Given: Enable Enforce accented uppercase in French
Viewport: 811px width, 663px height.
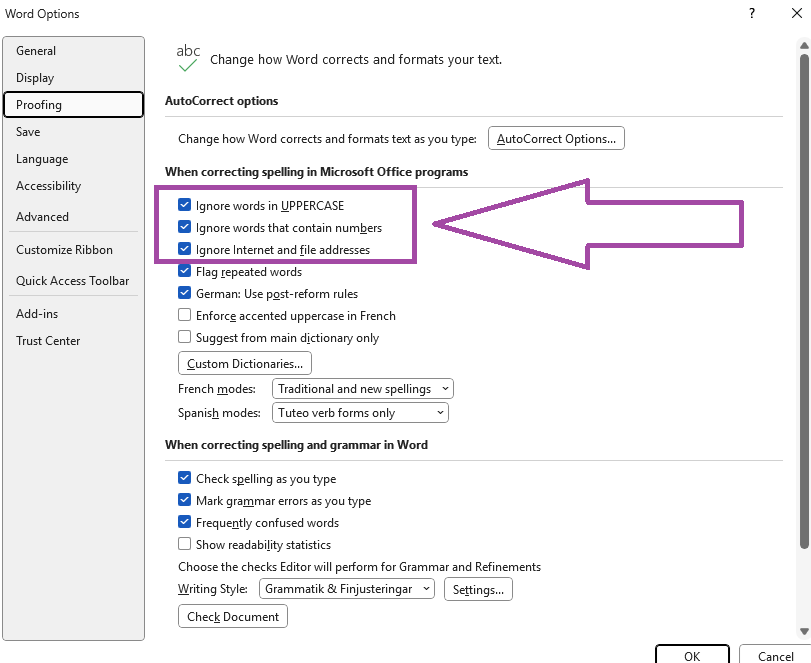Looking at the screenshot, I should (184, 315).
